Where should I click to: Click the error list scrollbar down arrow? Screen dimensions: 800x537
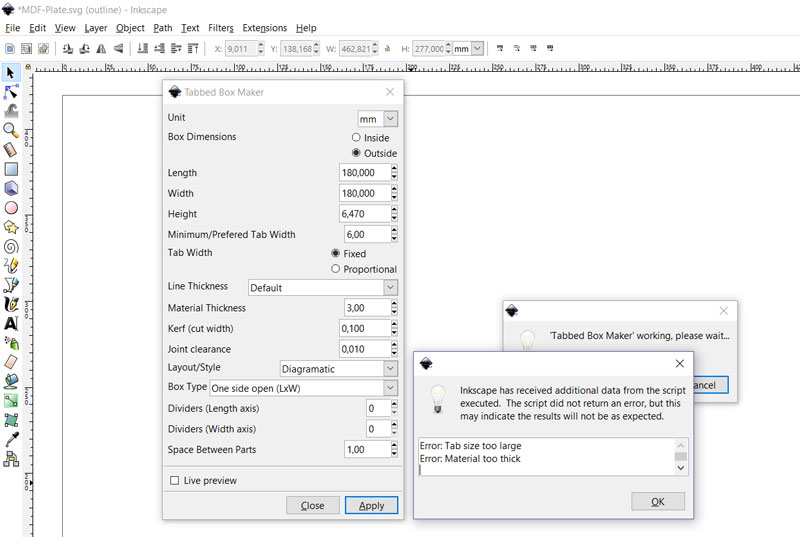pyautogui.click(x=681, y=468)
